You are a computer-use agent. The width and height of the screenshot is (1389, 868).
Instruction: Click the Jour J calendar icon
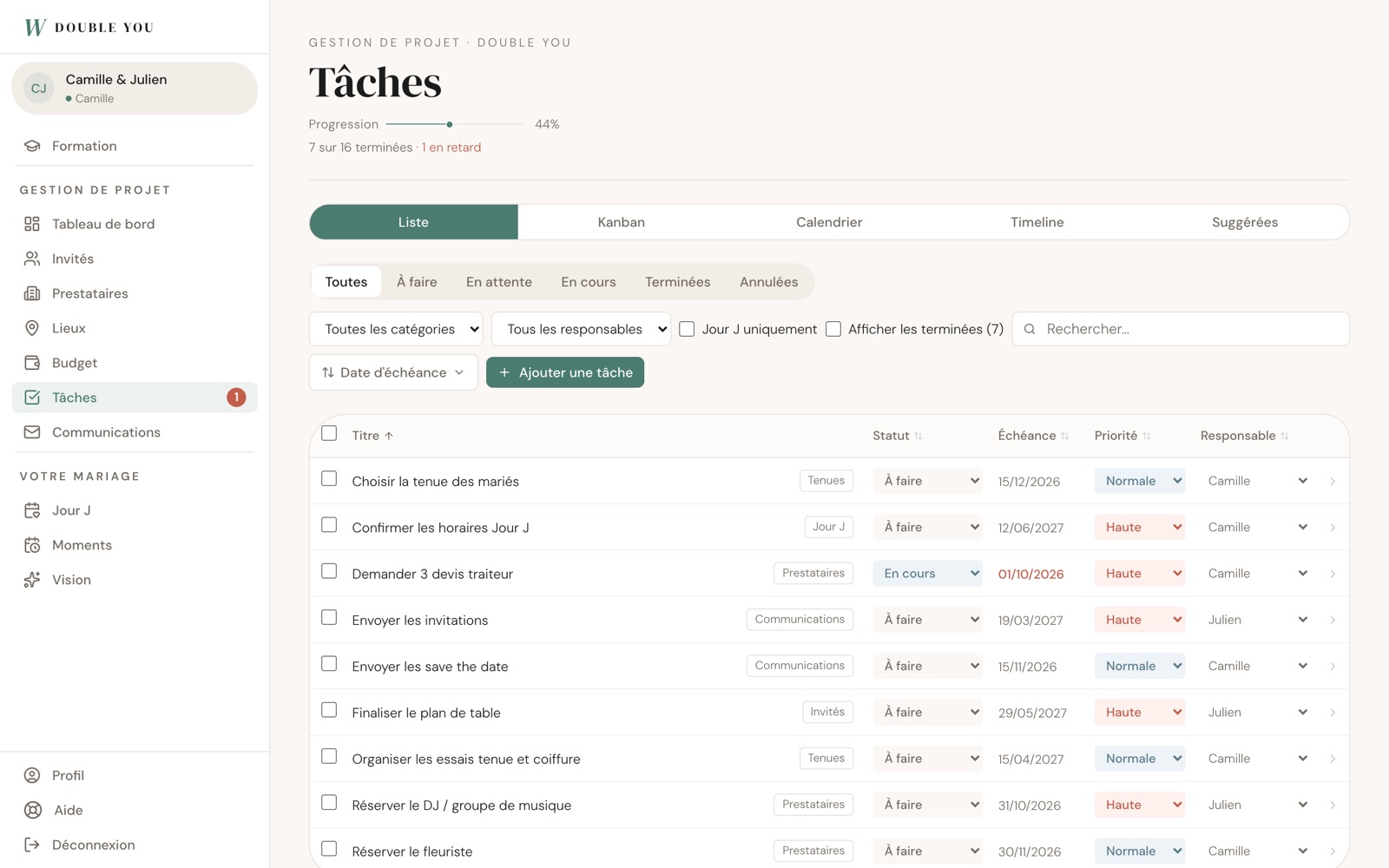[32, 510]
